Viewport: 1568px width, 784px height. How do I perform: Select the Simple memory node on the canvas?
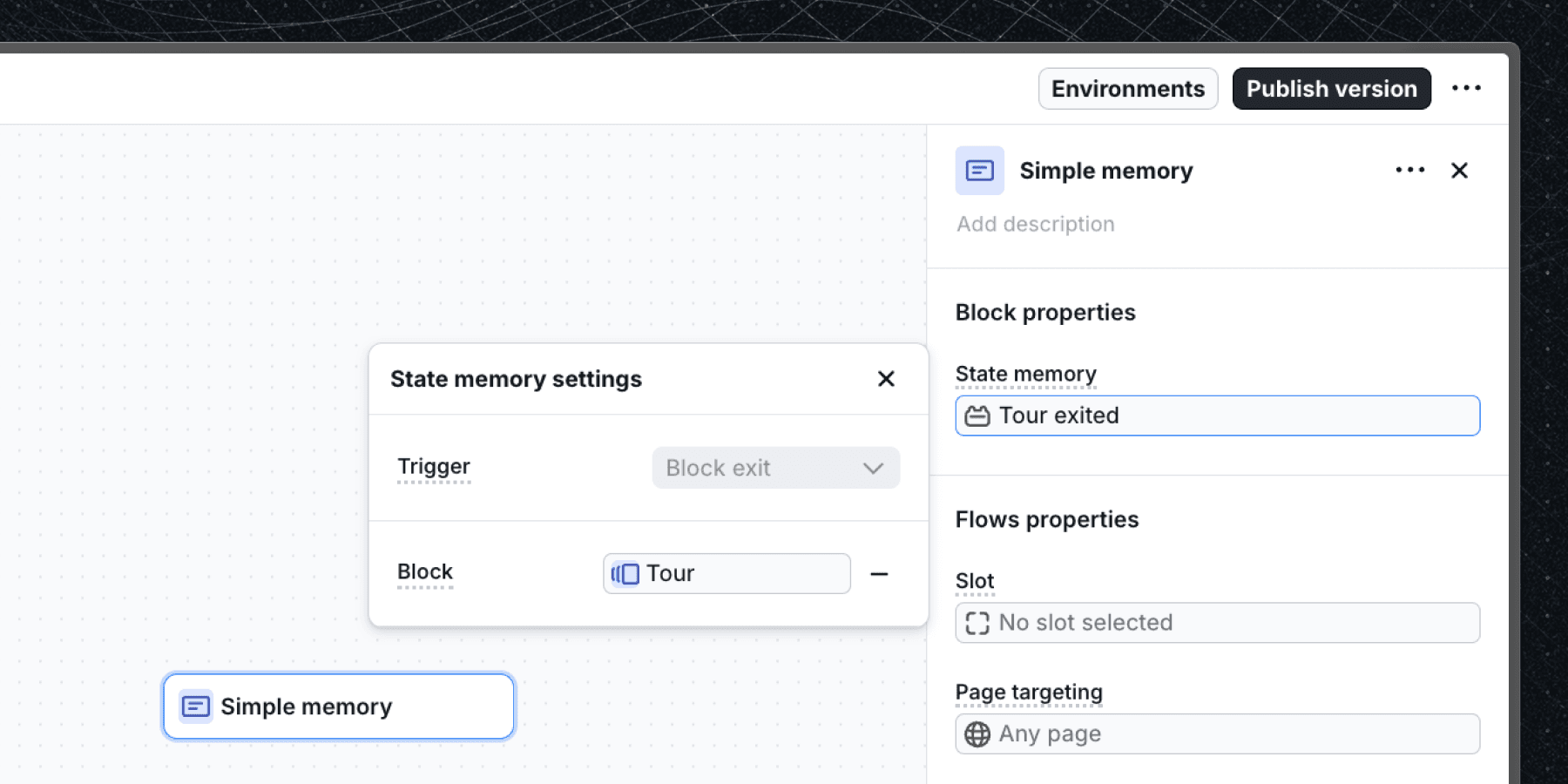(337, 706)
